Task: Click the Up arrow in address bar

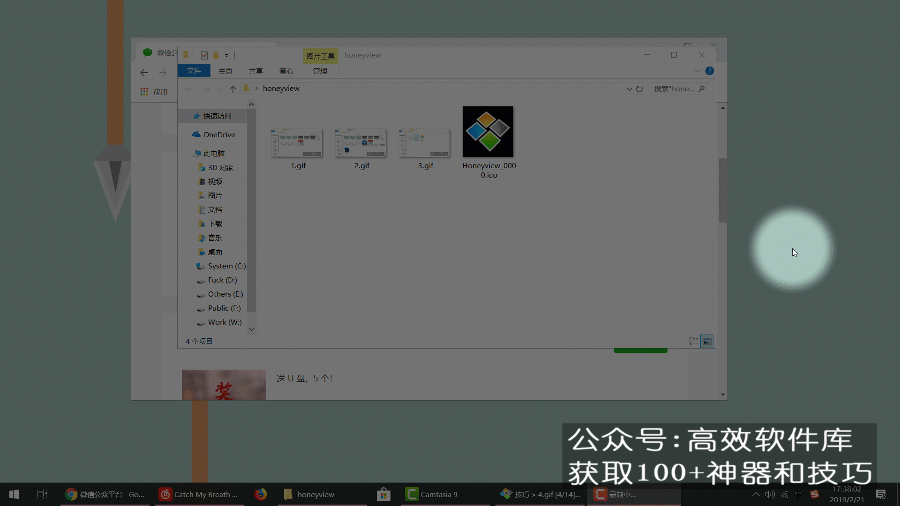Action: click(x=233, y=89)
